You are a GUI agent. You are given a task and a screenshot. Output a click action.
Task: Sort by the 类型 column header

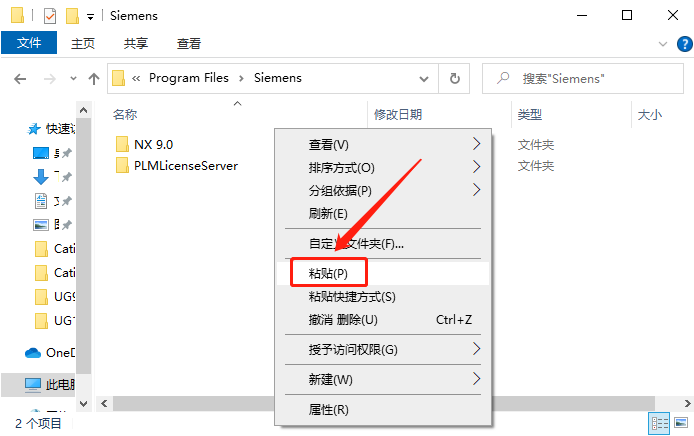pyautogui.click(x=529, y=115)
